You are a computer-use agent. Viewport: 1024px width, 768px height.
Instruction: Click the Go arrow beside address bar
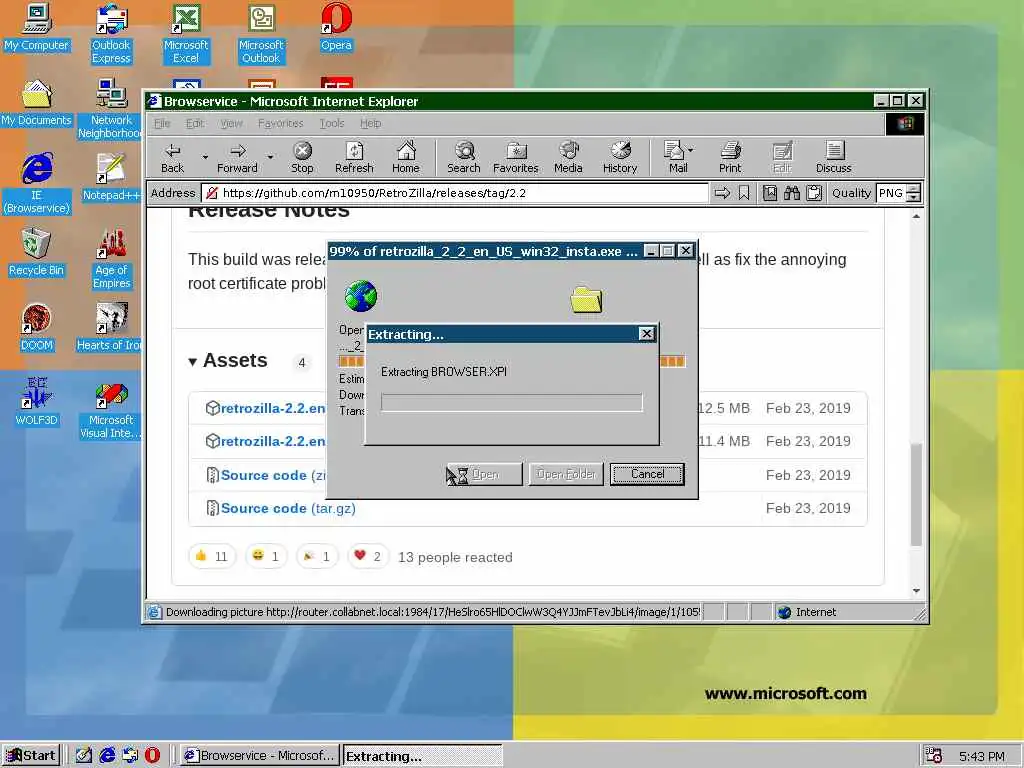722,193
